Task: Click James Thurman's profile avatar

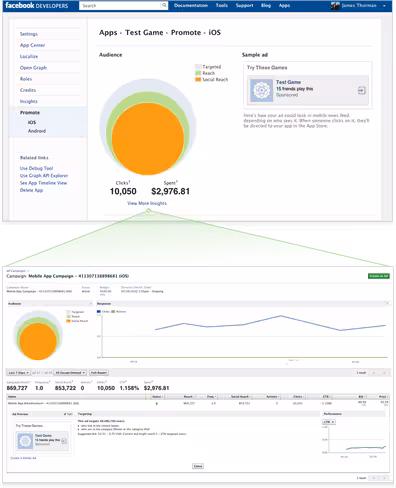Action: pyautogui.click(x=335, y=5)
